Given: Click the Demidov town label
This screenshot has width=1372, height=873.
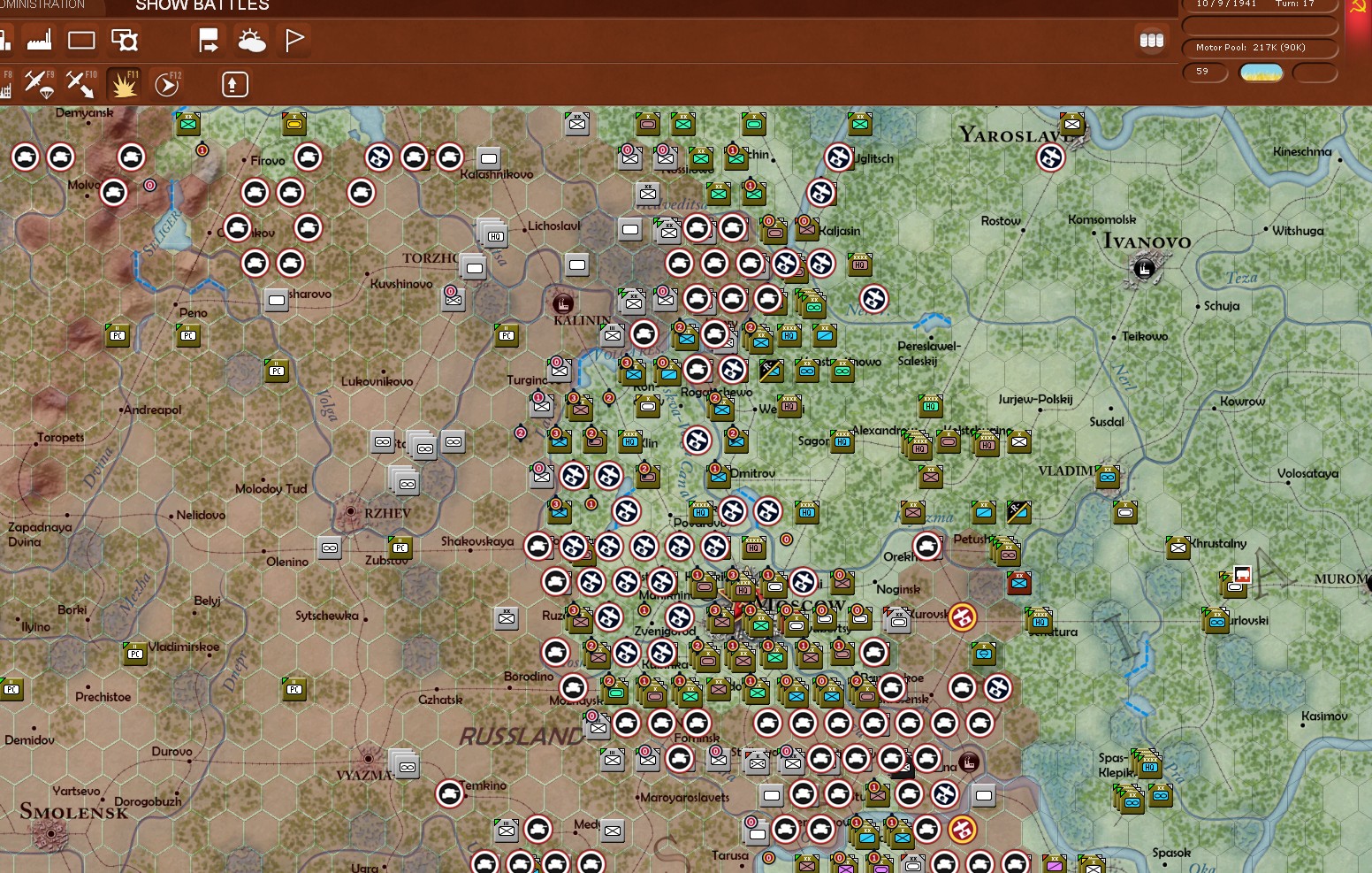Looking at the screenshot, I should tap(29, 739).
